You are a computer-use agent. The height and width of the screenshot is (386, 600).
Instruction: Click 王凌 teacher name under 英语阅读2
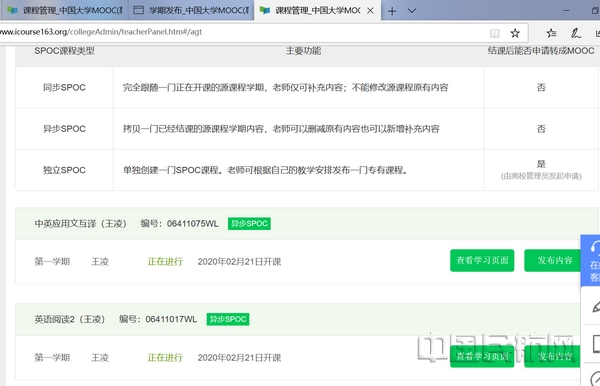(x=100, y=358)
